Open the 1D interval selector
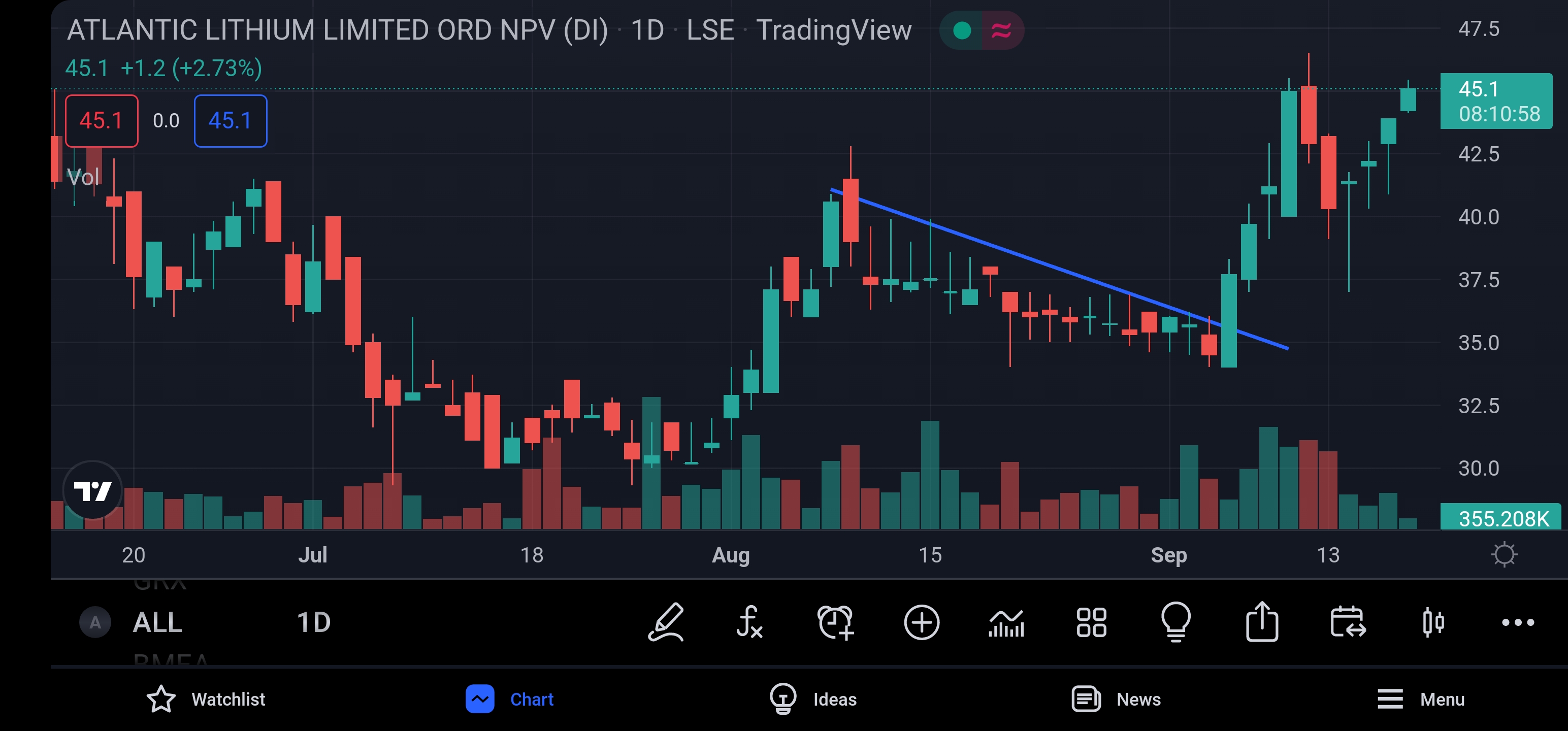The image size is (1568, 731). [313, 622]
